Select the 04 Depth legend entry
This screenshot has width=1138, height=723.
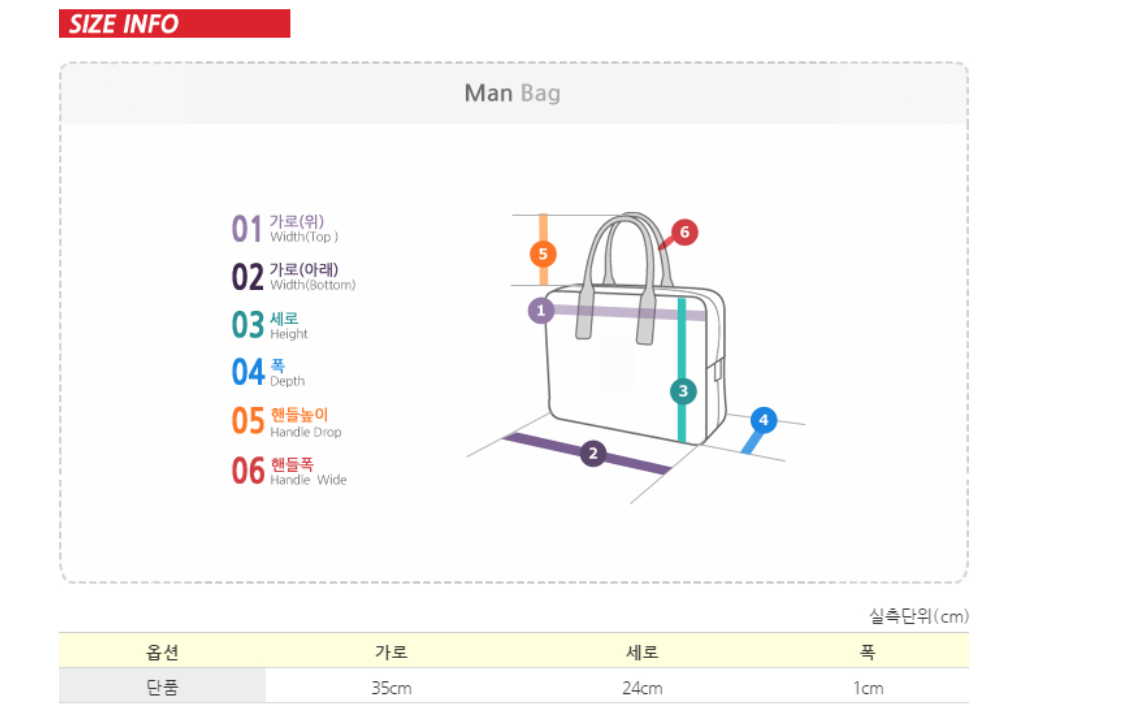(269, 372)
